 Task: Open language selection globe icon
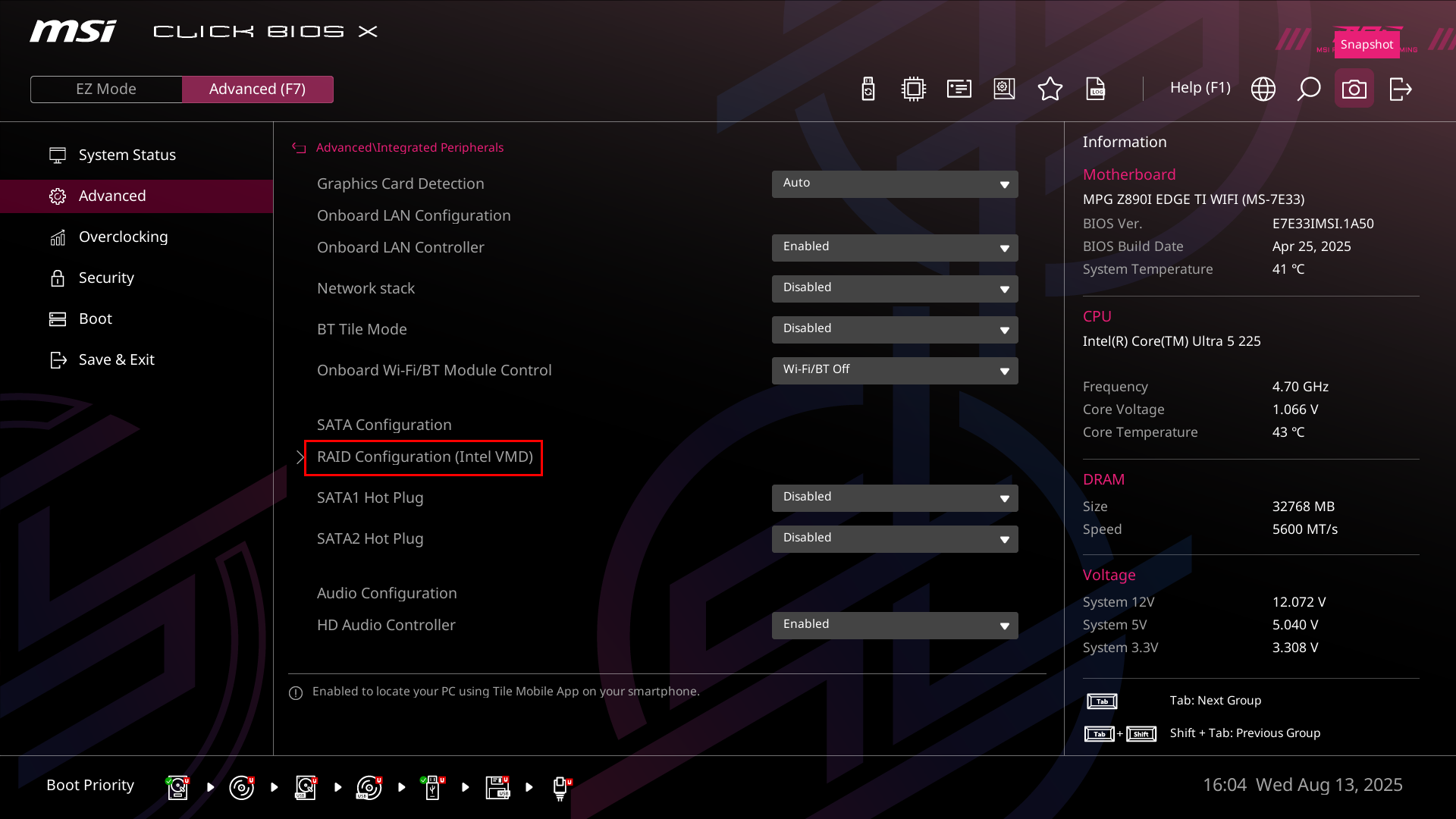(x=1263, y=89)
